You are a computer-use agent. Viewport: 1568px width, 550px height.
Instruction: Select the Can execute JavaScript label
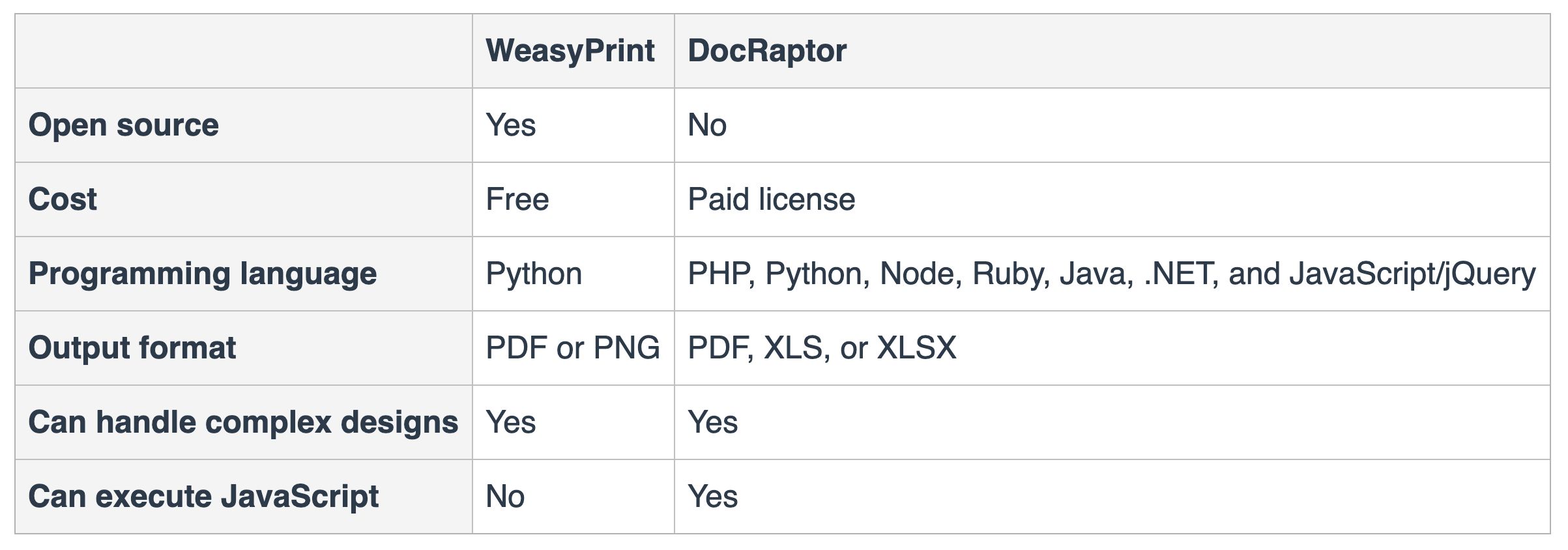point(203,497)
